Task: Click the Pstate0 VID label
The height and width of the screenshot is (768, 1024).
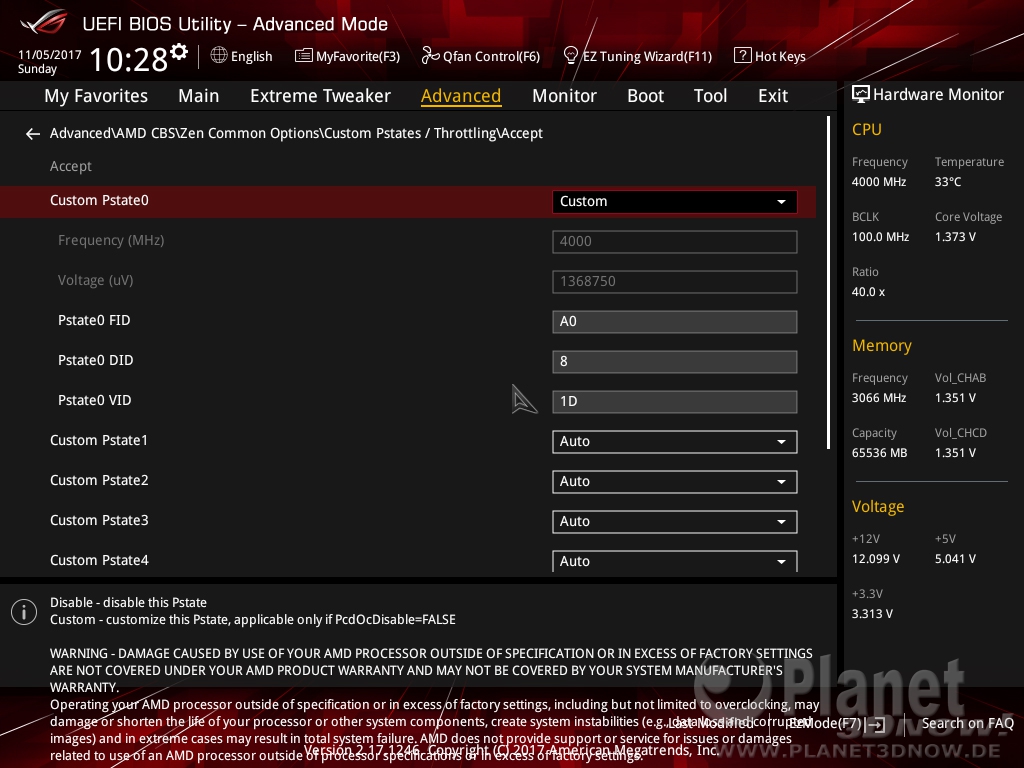Action: click(x=95, y=400)
